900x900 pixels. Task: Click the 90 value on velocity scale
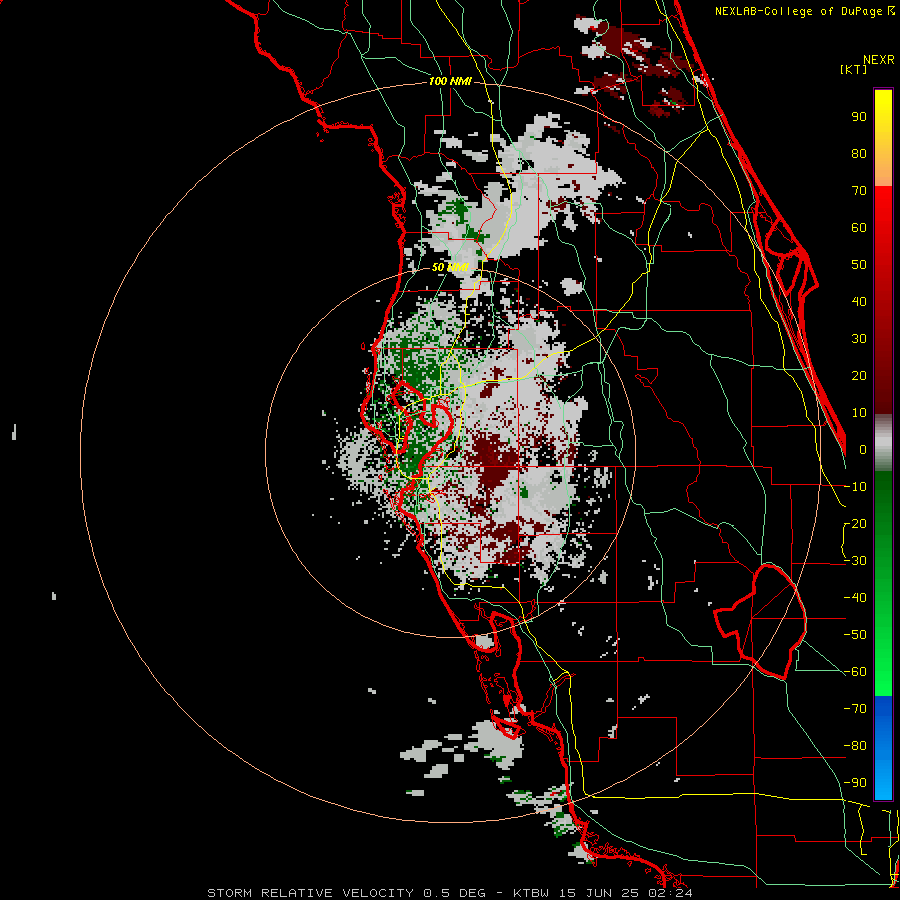coord(859,117)
